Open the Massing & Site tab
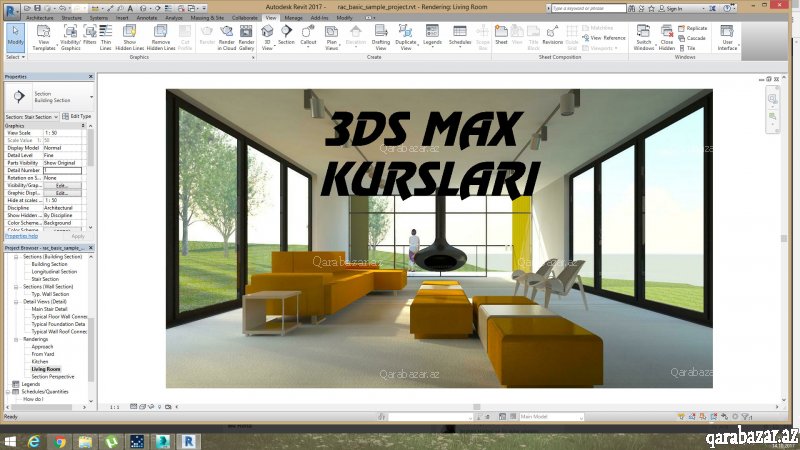Screen dimensions: 800x450 point(207,18)
